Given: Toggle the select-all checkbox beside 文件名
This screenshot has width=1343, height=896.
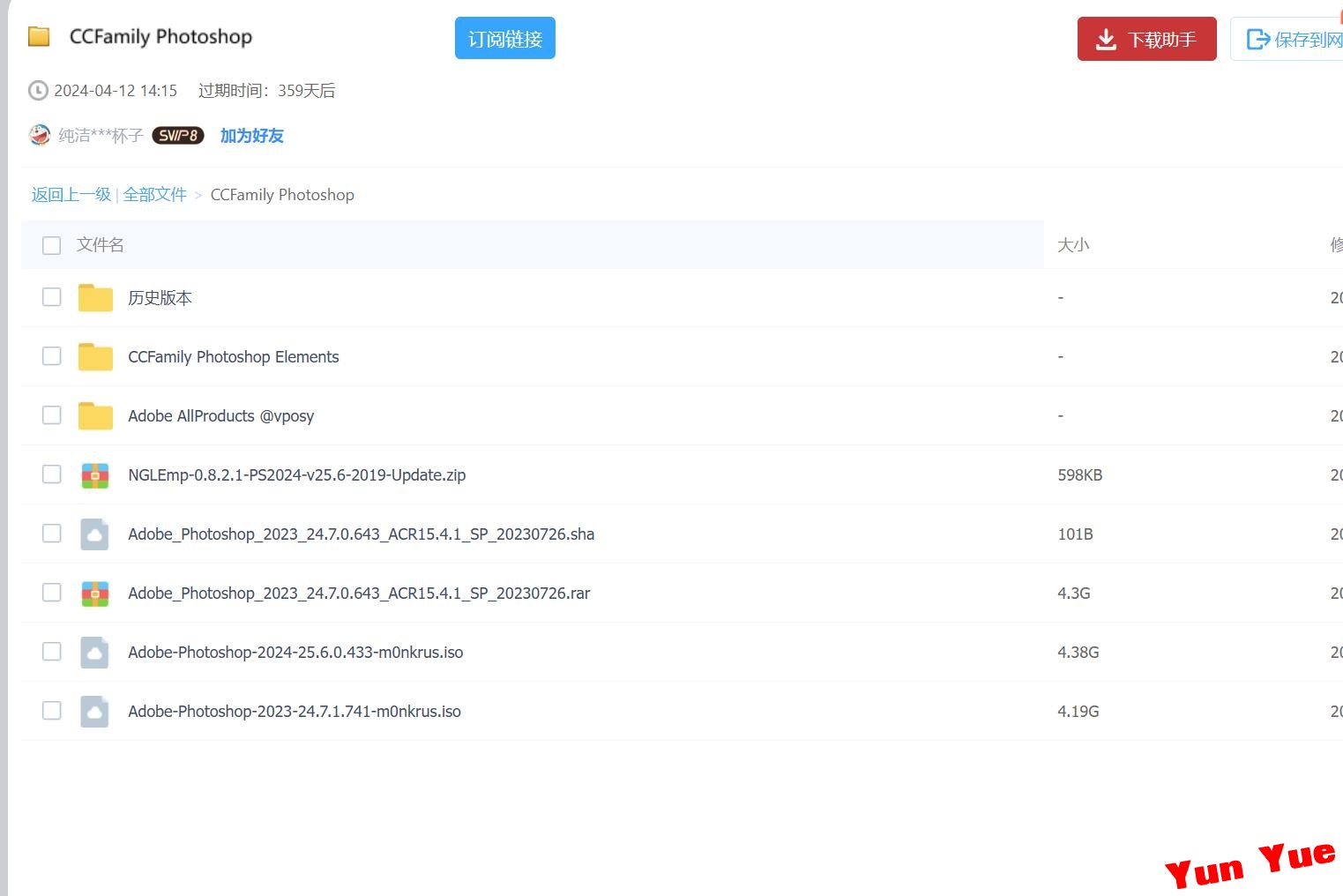Looking at the screenshot, I should click(x=52, y=245).
